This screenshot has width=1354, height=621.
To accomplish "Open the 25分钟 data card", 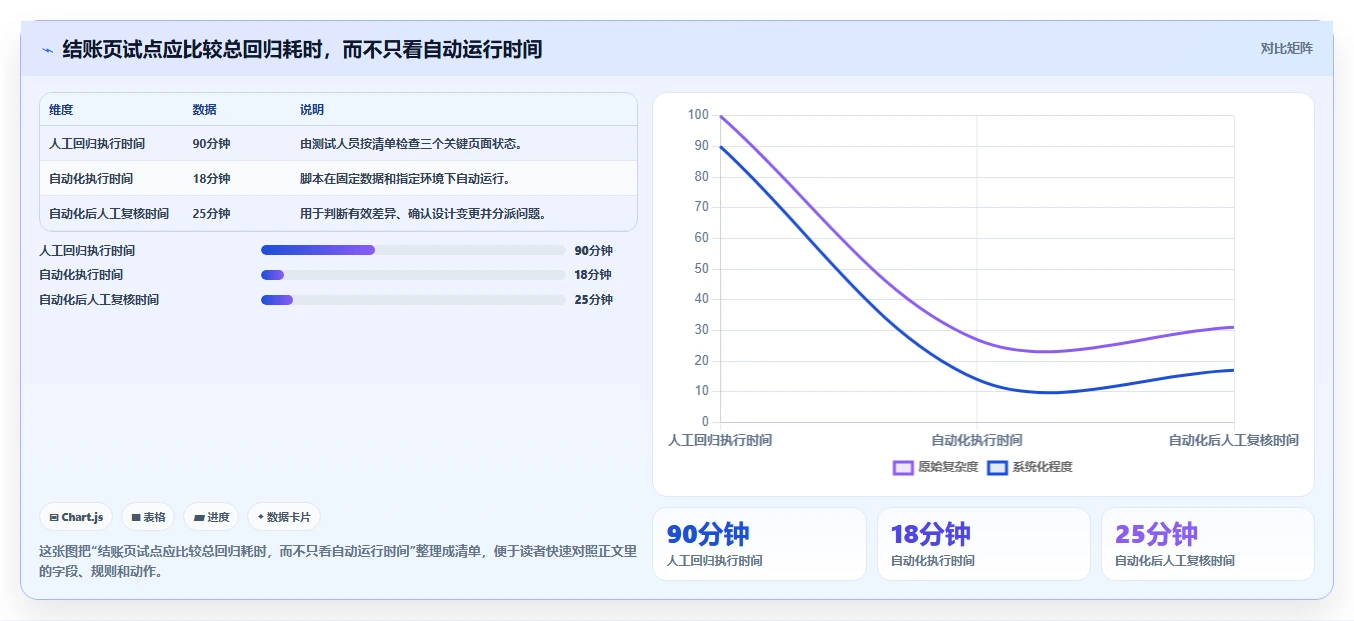I will pyautogui.click(x=1207, y=544).
